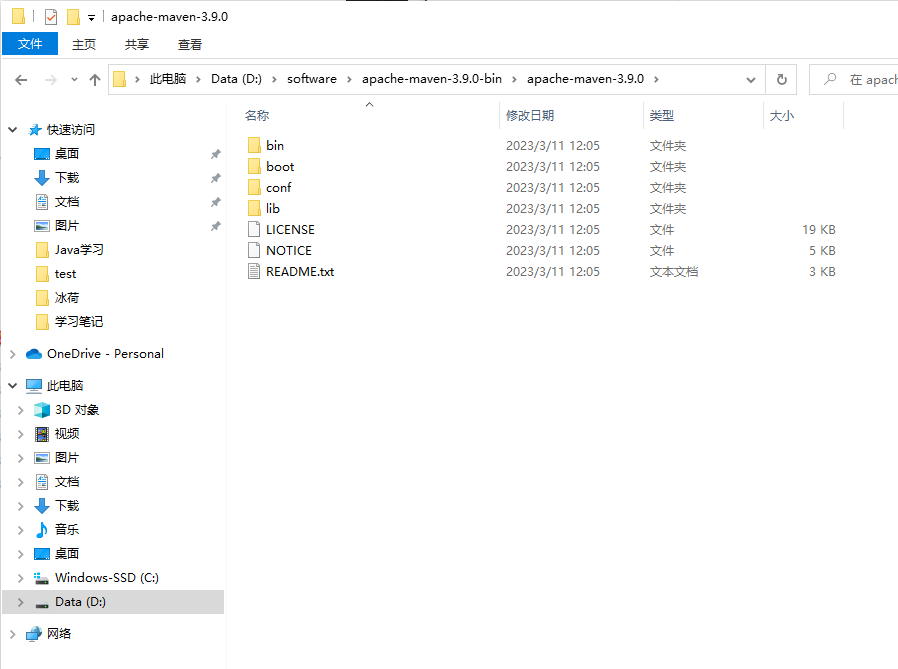Select the boot folder icon
Screen dimensions: 898x669
(x=254, y=167)
